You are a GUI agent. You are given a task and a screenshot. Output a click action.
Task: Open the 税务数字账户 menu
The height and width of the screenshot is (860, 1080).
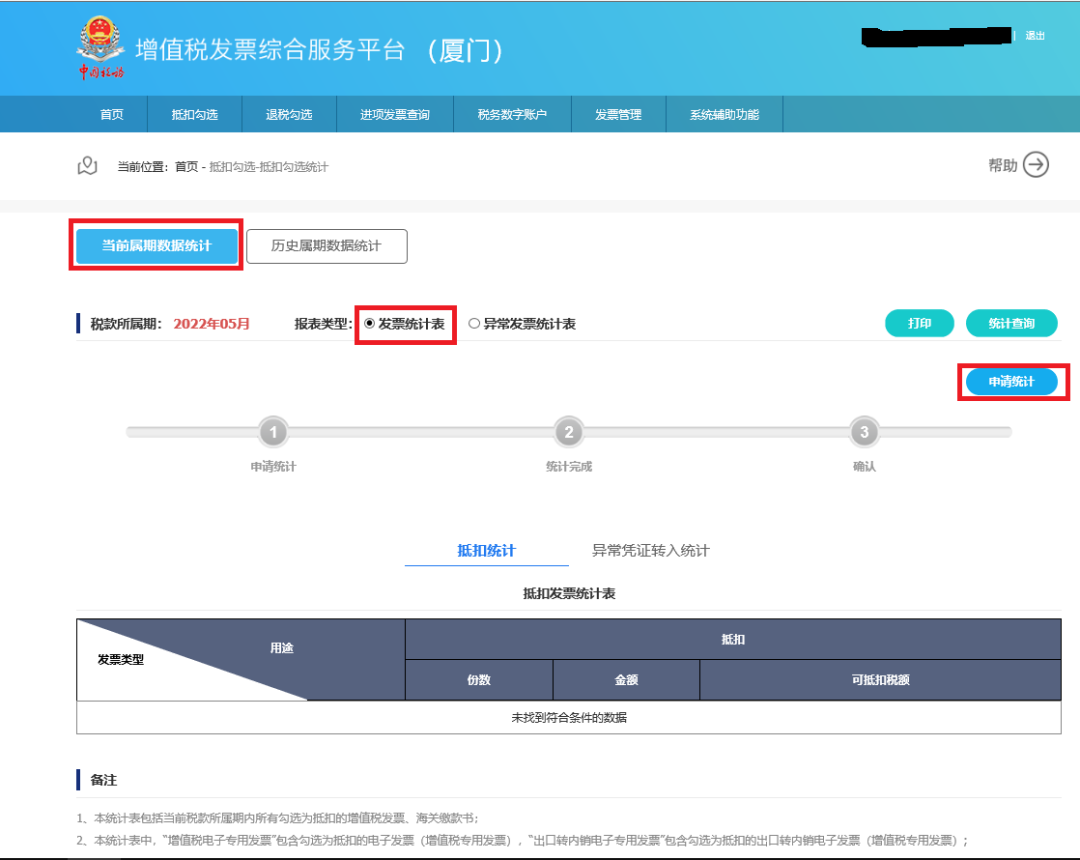512,115
